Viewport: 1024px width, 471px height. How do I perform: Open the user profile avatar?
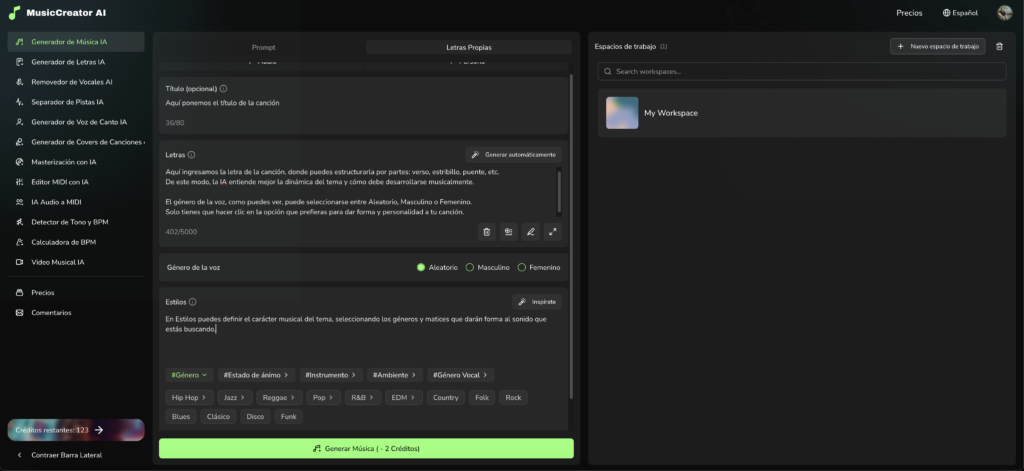pos(1004,13)
